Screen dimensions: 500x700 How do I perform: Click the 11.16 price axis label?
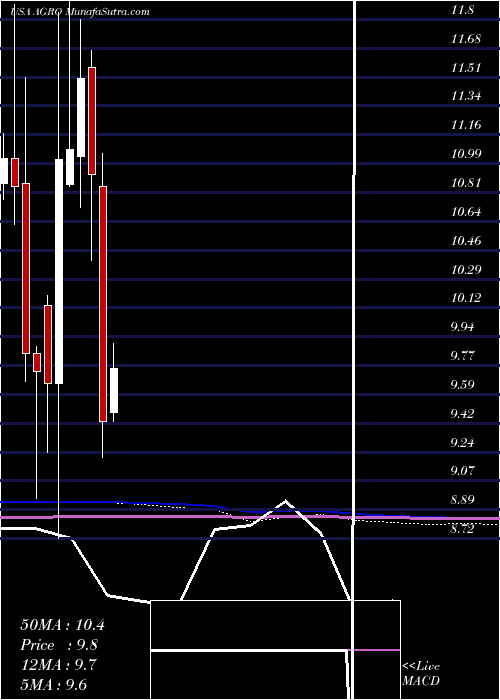466,125
